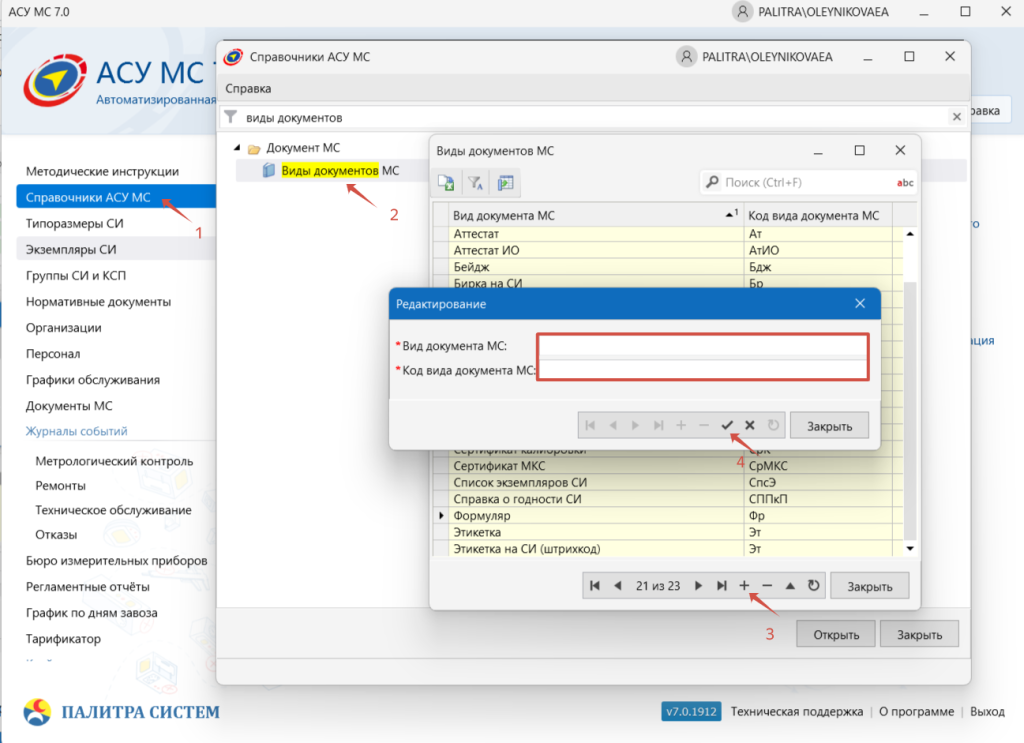The height and width of the screenshot is (743, 1024).
Task: Go to previous record in Редактирование navigator
Action: [x=613, y=426]
